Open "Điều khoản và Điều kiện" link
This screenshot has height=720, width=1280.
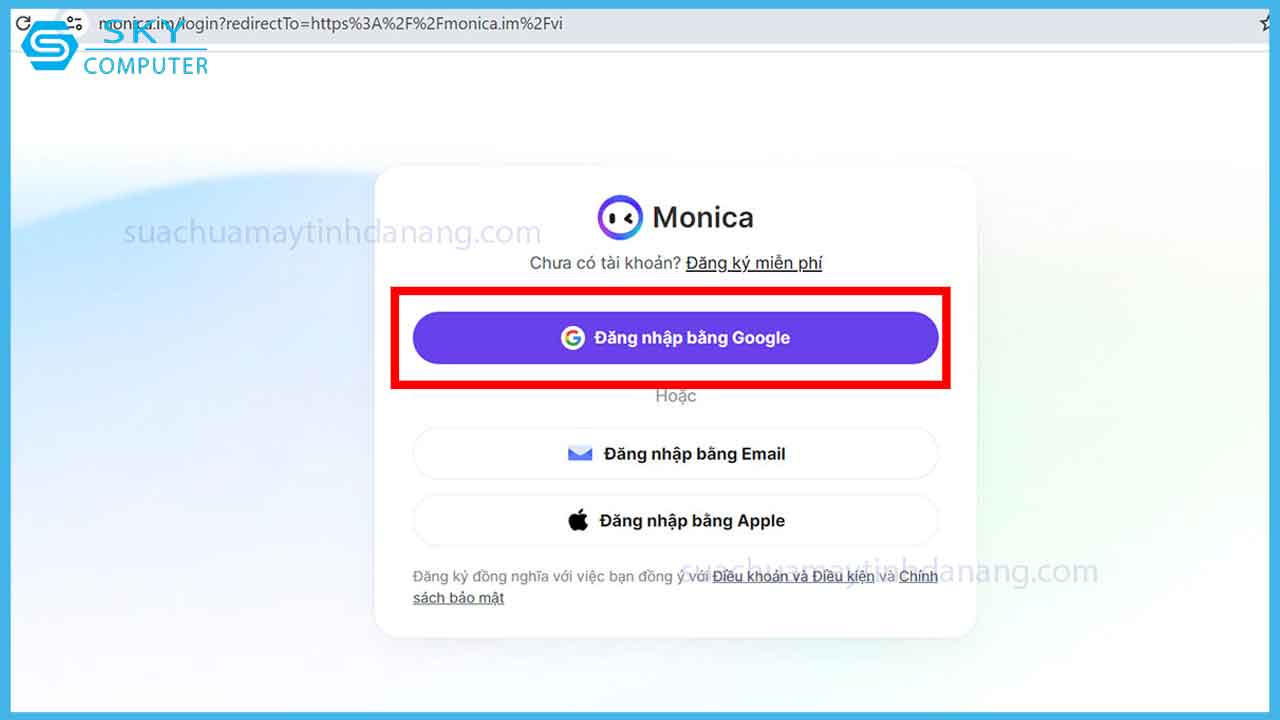click(x=794, y=576)
